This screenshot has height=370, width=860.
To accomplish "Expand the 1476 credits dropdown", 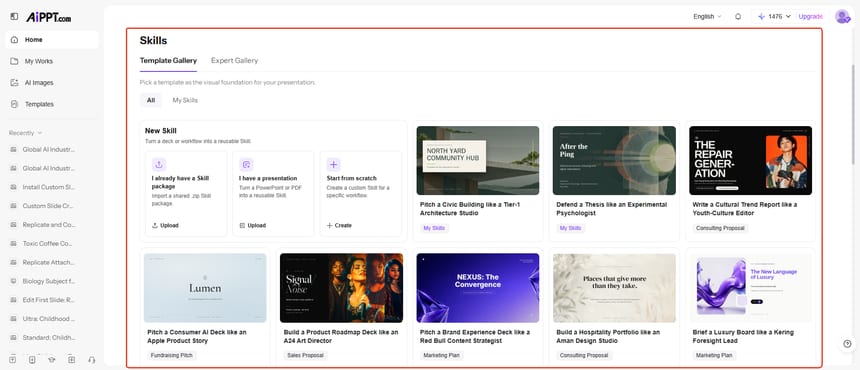I will pyautogui.click(x=775, y=16).
